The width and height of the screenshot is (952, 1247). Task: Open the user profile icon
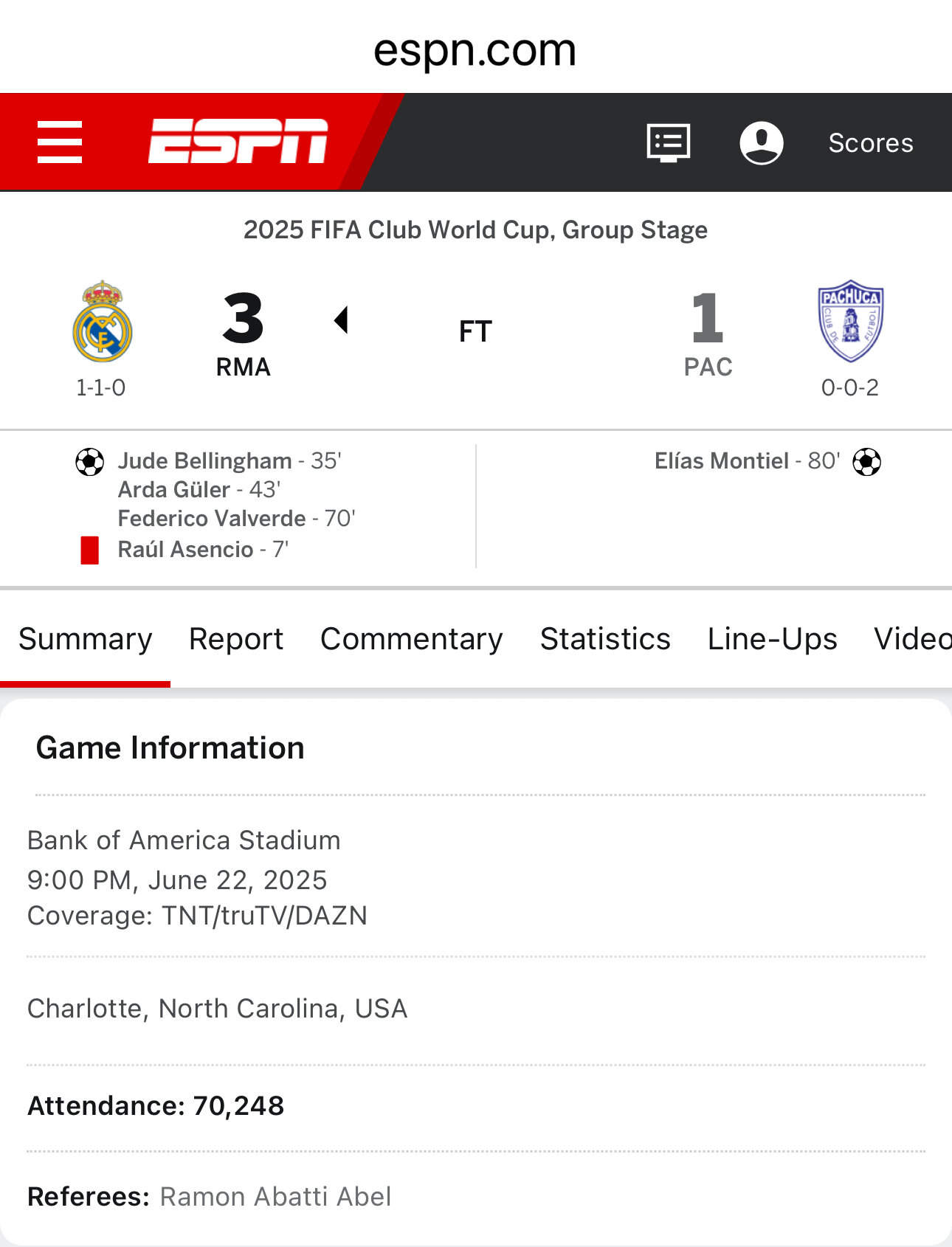[762, 142]
